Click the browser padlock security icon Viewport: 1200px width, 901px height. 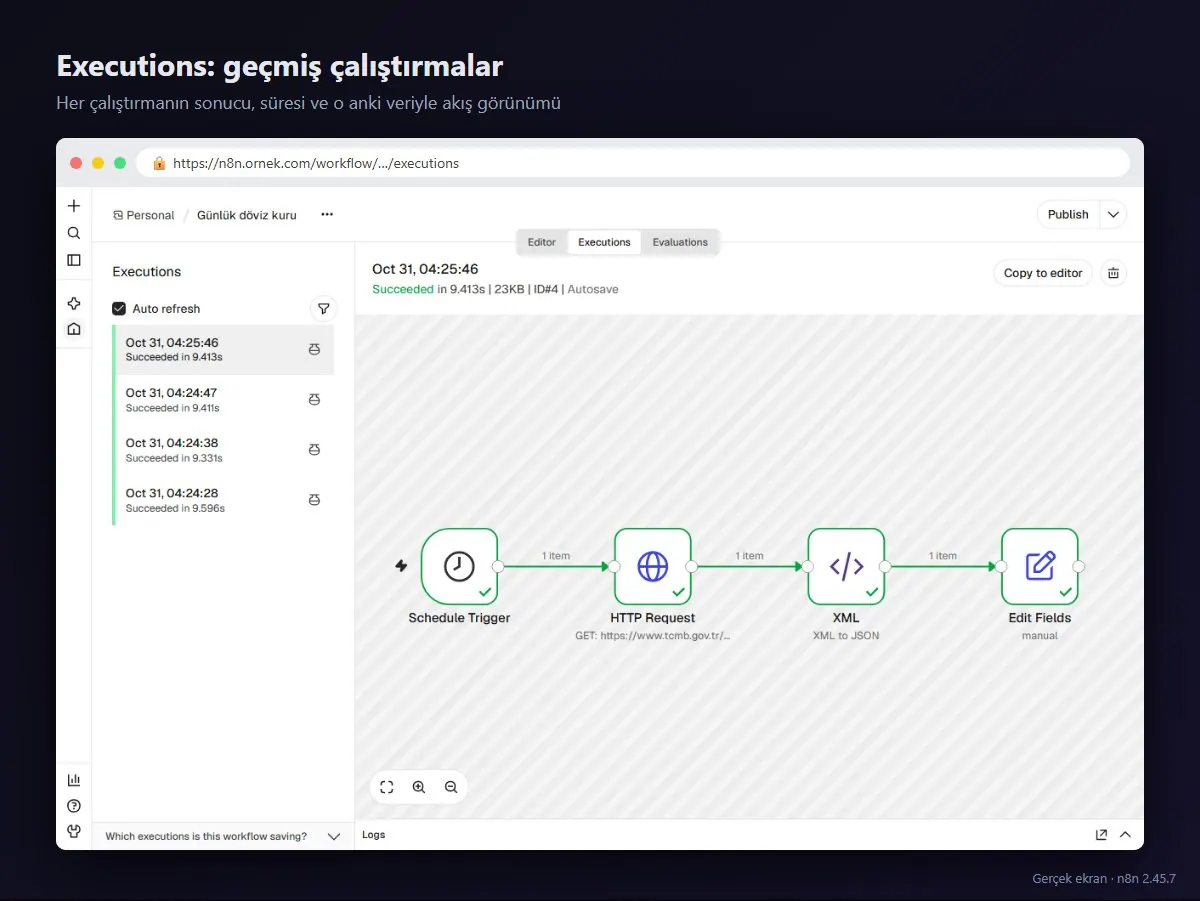(158, 163)
